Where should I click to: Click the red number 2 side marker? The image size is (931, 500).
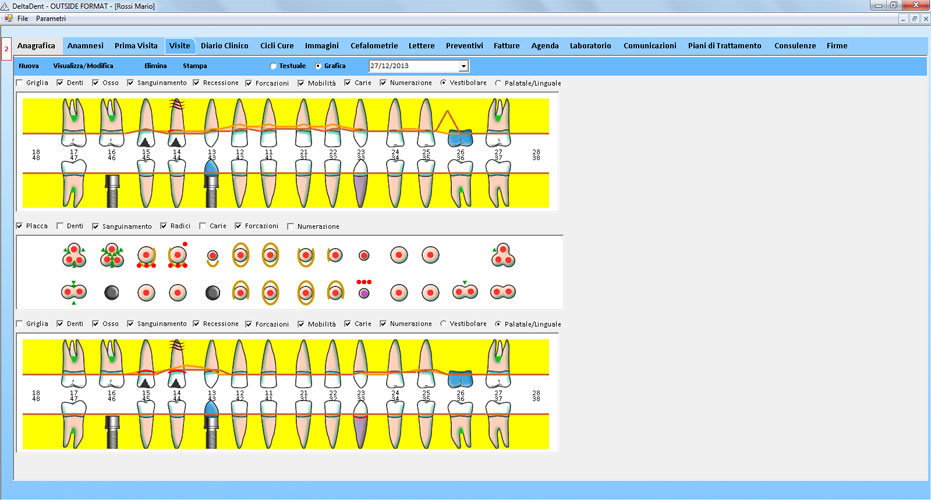tap(7, 49)
